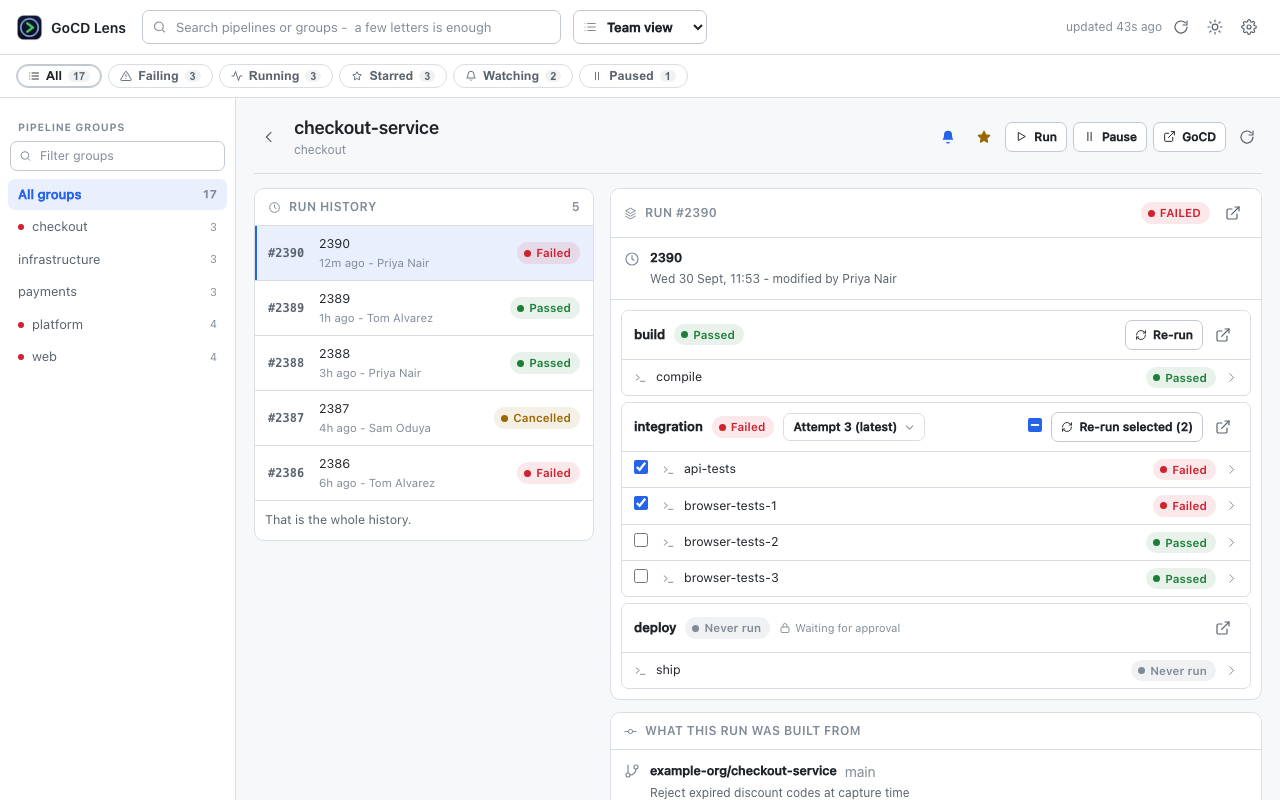1280x800 pixels.
Task: Switch to the Failing filter tab
Action: 160,76
